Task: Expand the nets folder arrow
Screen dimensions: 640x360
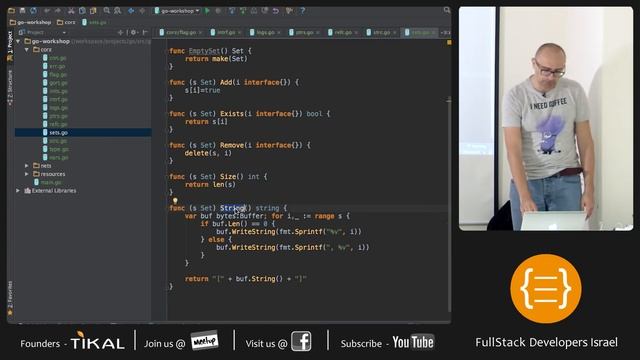Action: coord(27,166)
